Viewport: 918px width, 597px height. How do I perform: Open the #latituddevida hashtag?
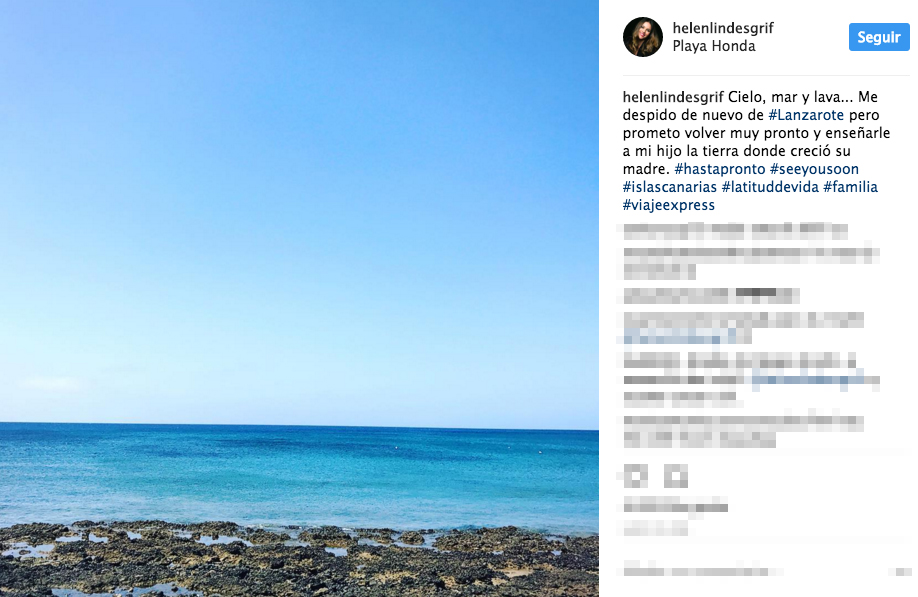pos(770,187)
